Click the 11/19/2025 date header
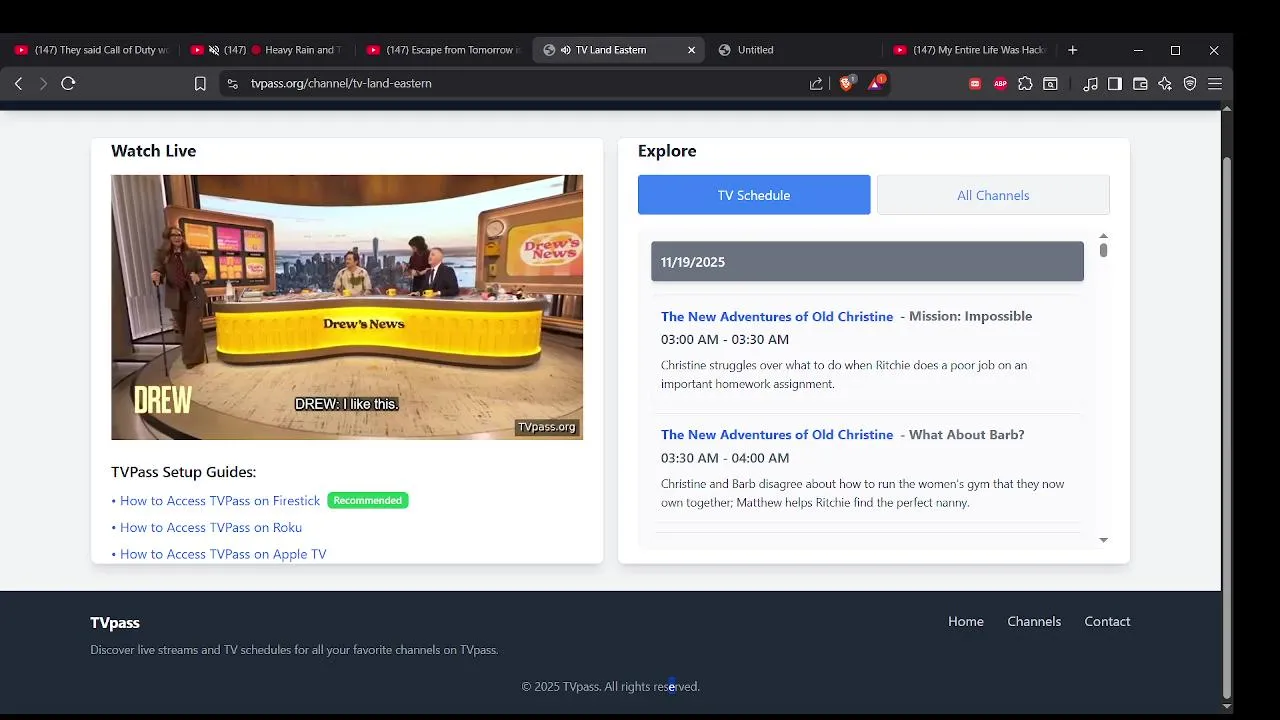 [x=867, y=262]
